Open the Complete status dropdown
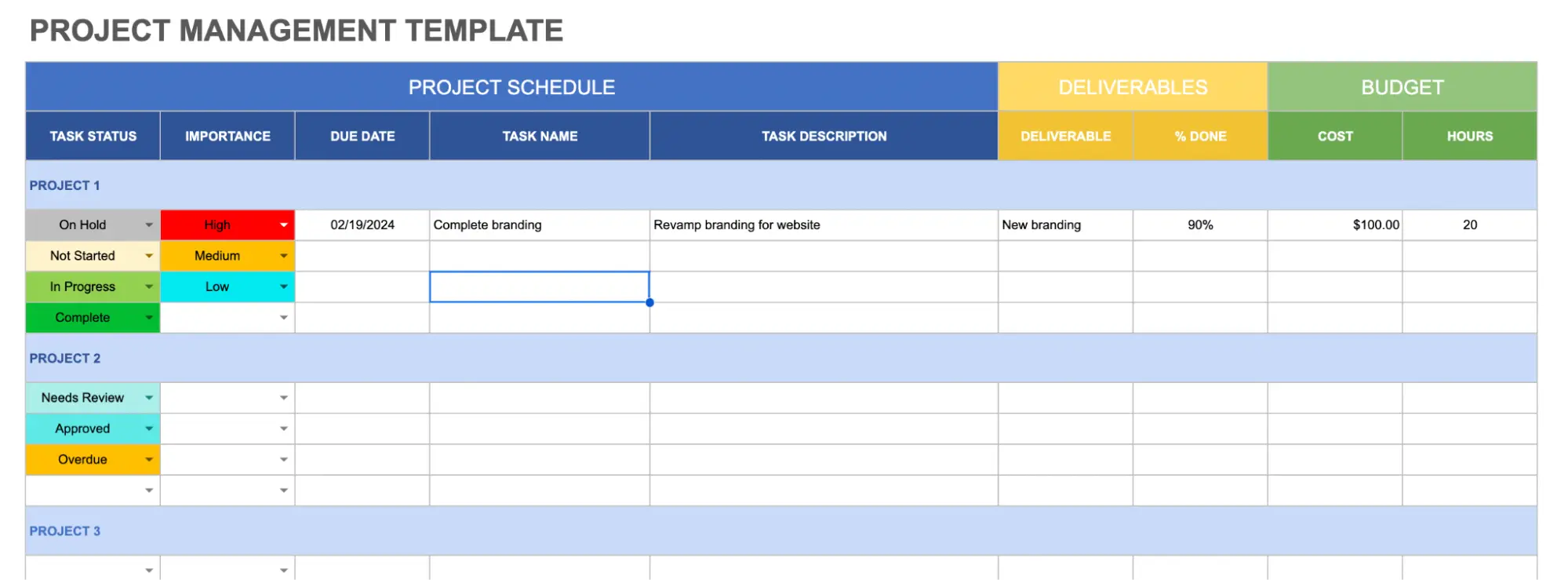1568x580 pixels. tap(149, 317)
